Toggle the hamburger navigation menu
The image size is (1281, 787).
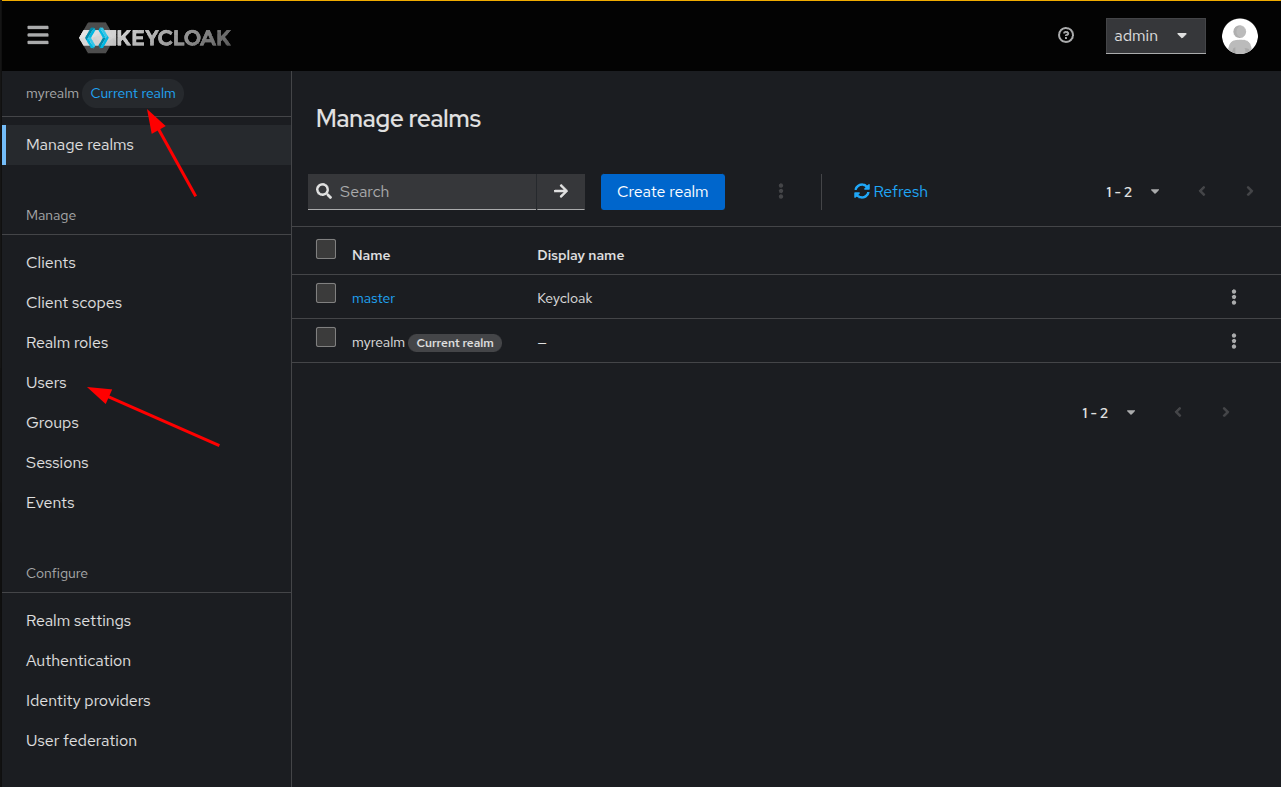coord(38,36)
